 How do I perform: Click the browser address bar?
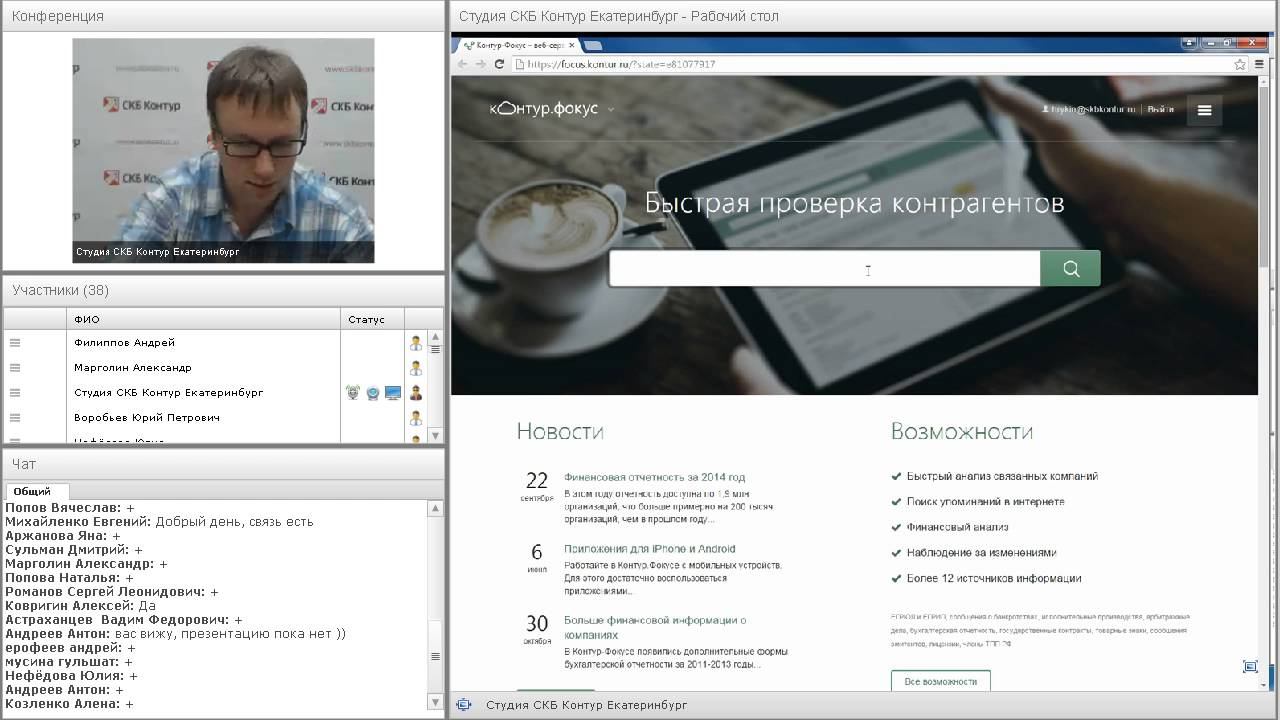(880, 64)
